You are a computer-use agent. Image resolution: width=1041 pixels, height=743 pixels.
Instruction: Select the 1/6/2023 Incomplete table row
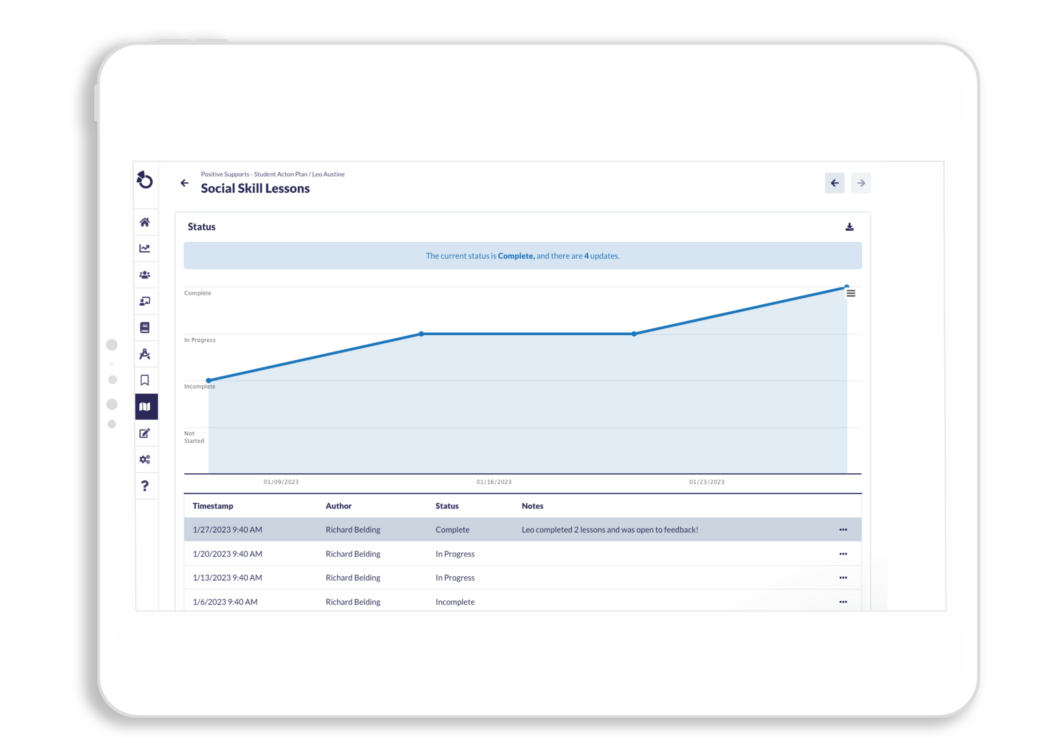point(500,602)
